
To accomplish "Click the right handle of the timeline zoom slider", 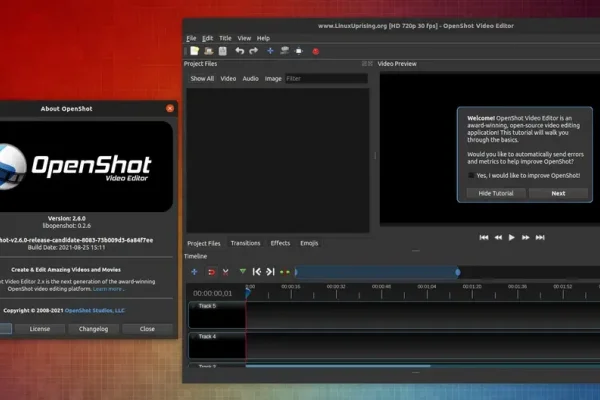I will click(458, 272).
